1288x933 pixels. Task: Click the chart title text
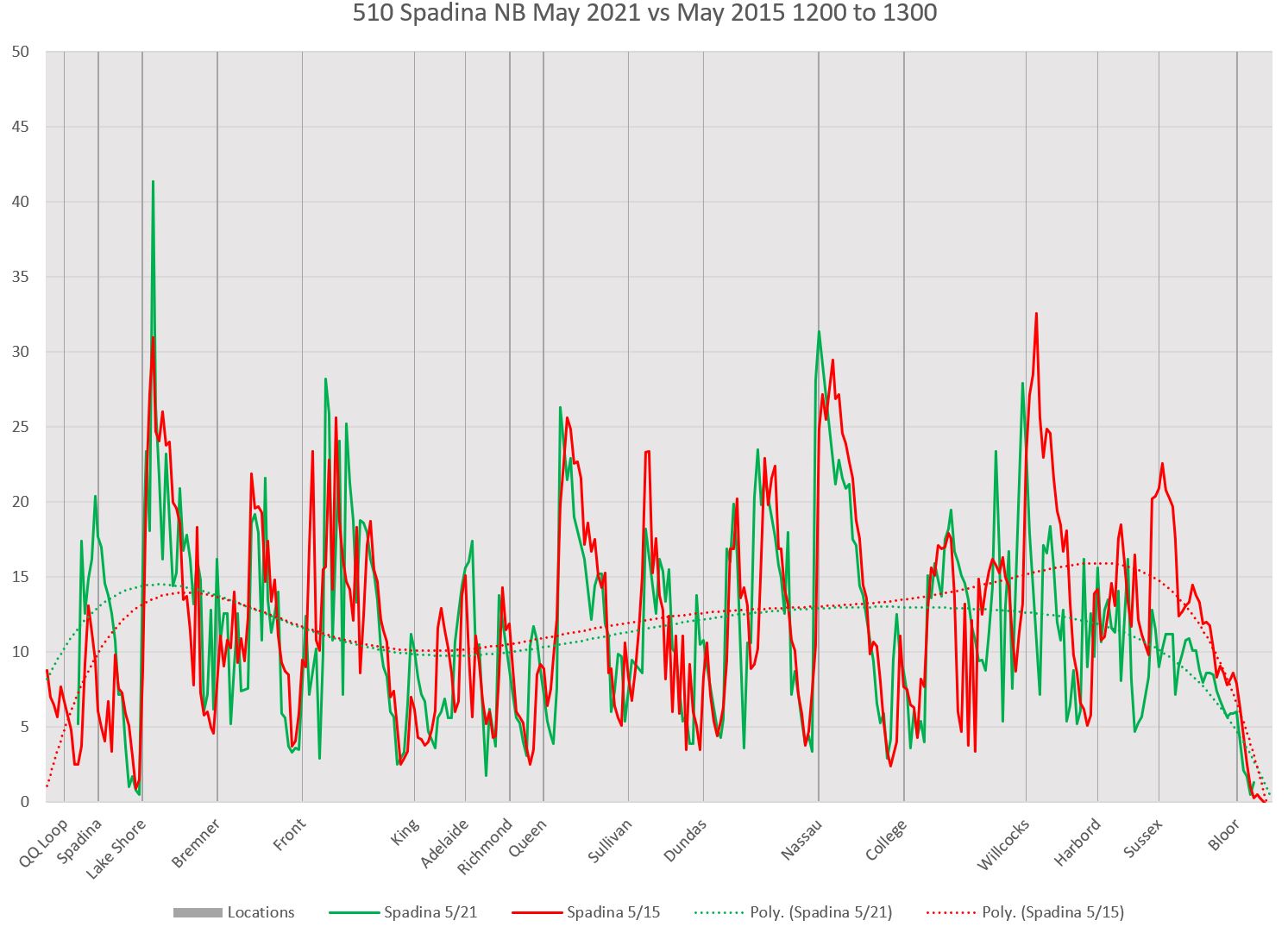tap(644, 14)
